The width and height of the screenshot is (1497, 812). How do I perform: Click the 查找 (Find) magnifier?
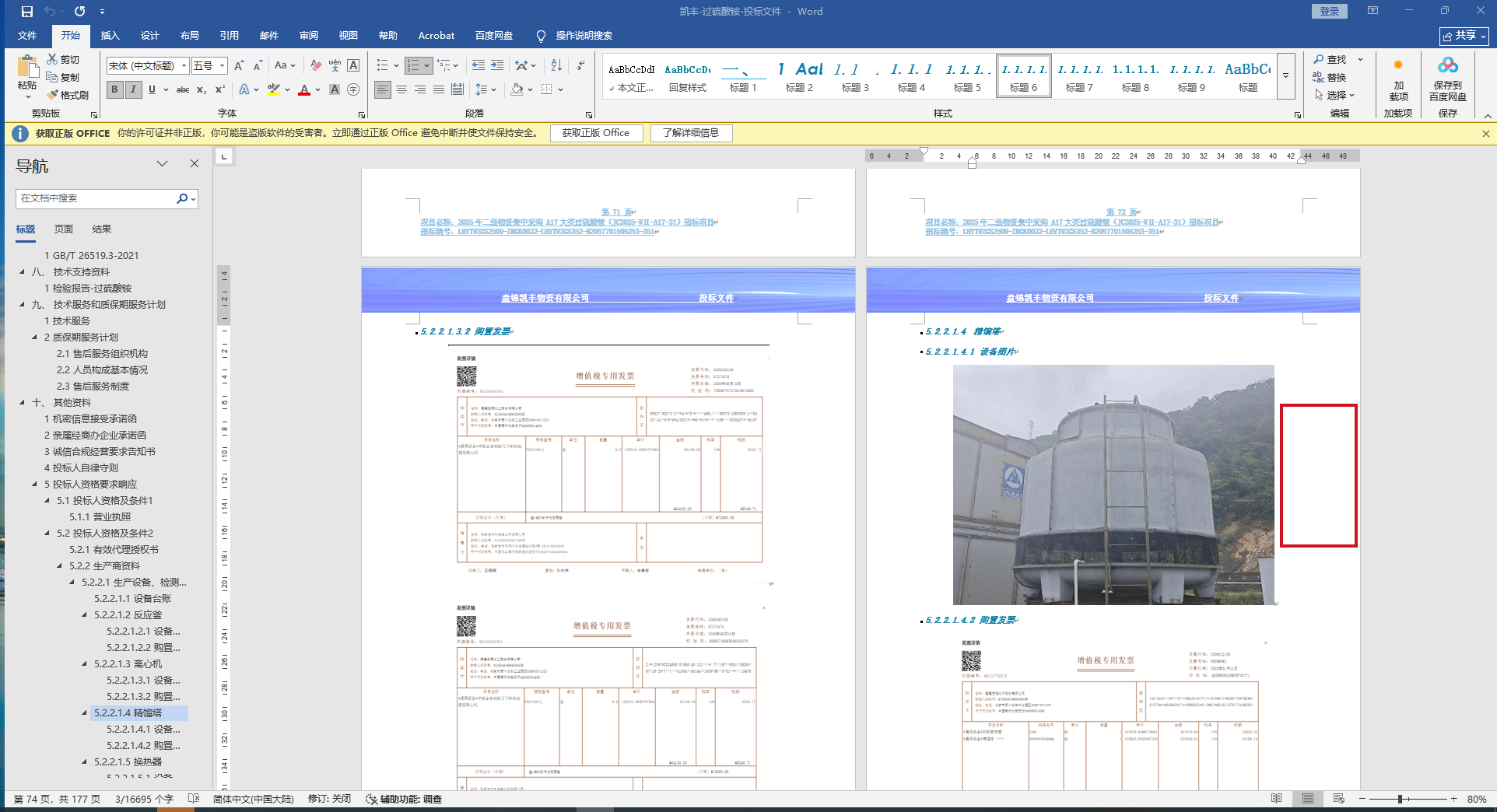pyautogui.click(x=1330, y=60)
